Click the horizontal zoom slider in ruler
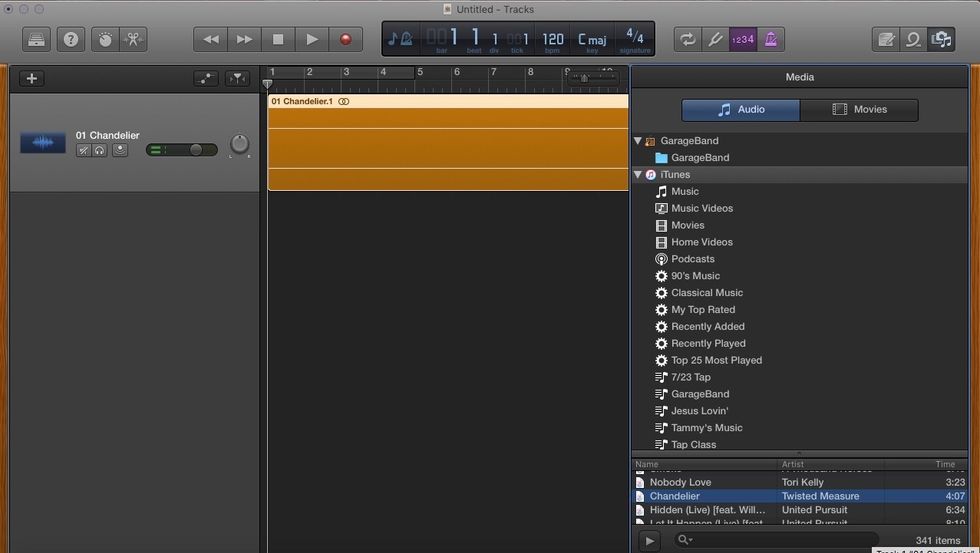This screenshot has width=980, height=553. [x=593, y=78]
